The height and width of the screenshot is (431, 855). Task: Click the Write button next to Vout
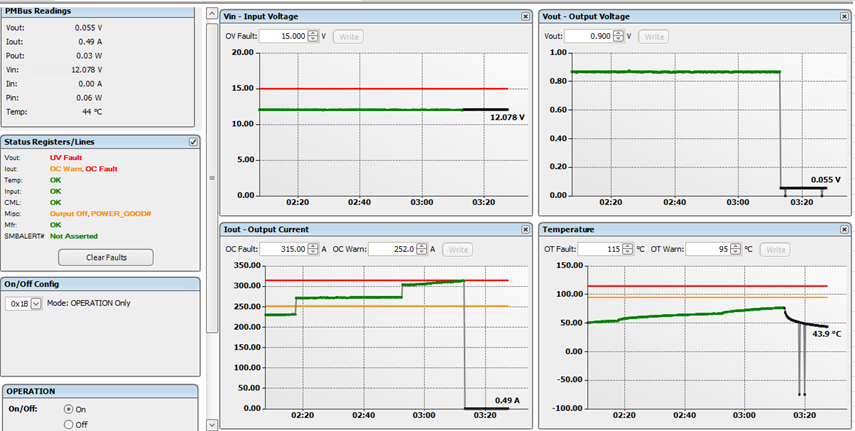pyautogui.click(x=653, y=36)
